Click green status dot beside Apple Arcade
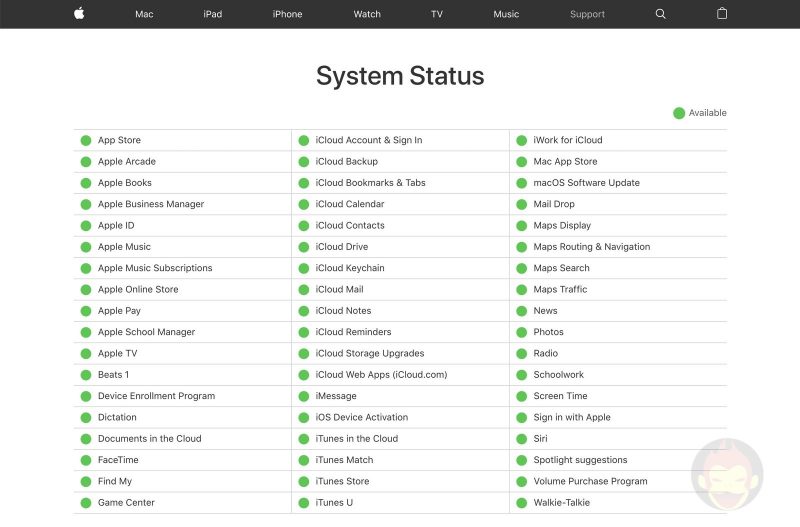This screenshot has height=527, width=800. pos(86,162)
